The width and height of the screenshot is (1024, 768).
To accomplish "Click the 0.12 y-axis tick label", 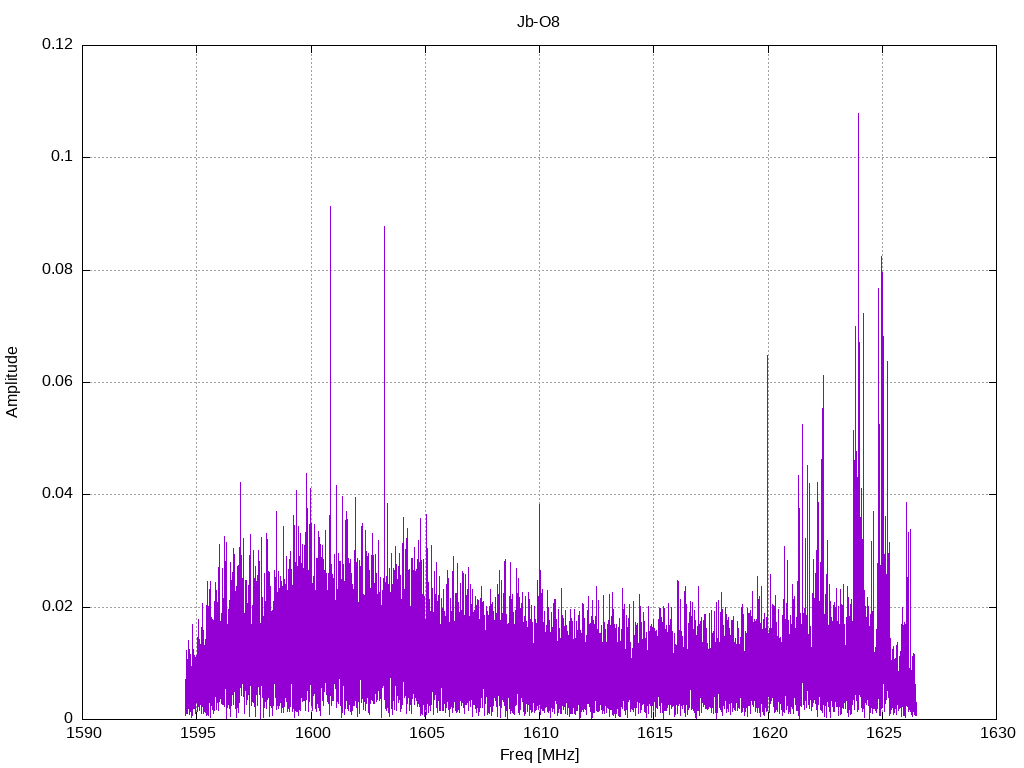I will pos(57,45).
